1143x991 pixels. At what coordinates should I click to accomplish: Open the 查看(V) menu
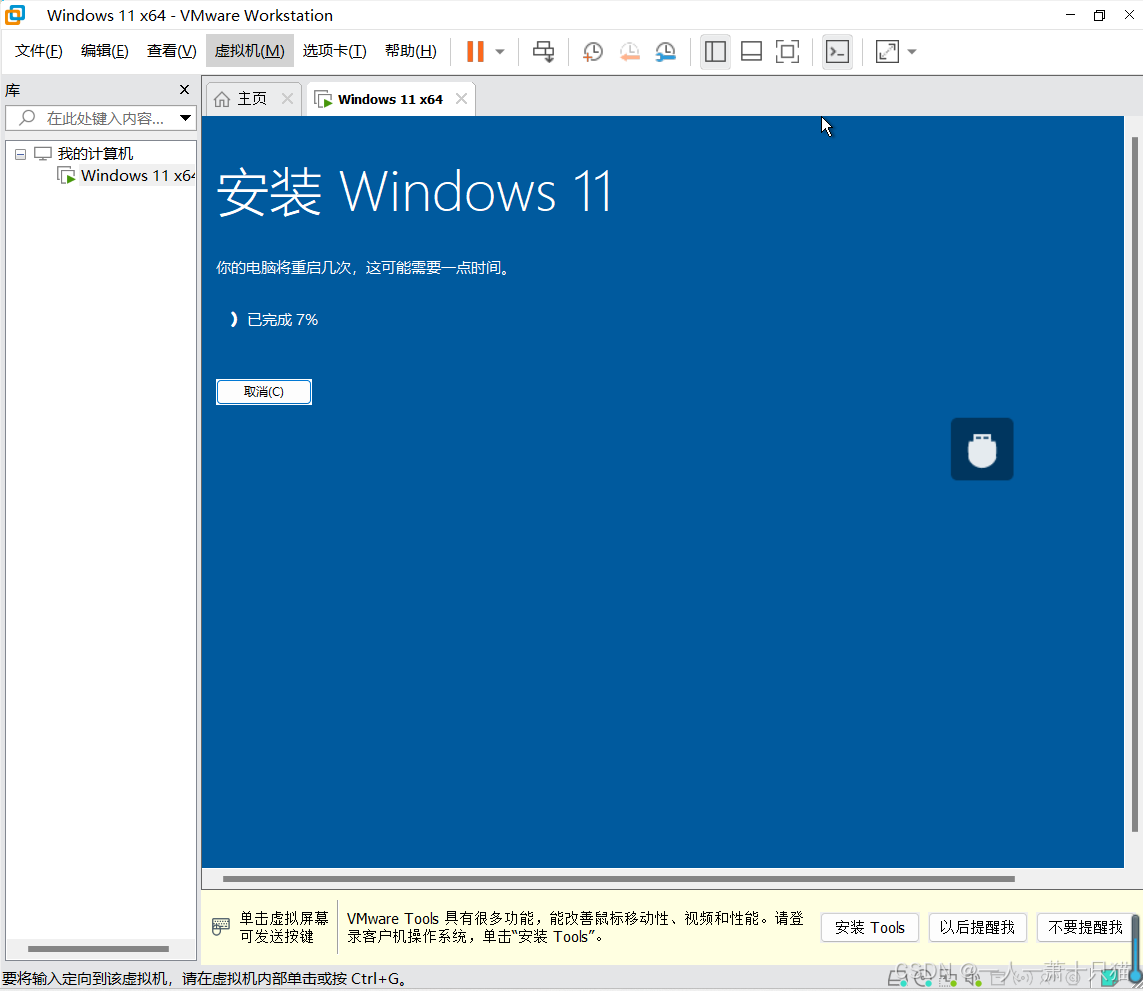171,51
